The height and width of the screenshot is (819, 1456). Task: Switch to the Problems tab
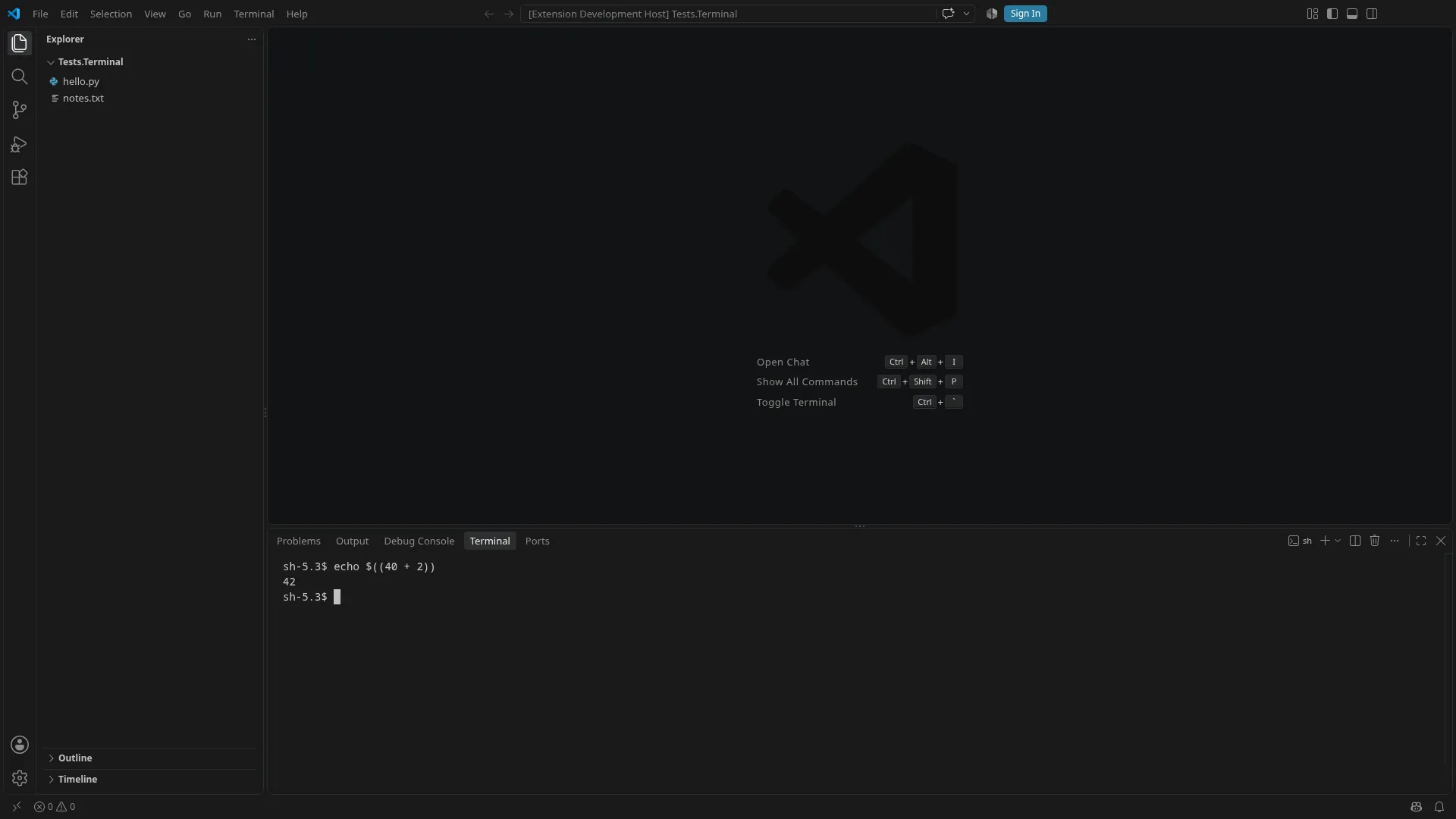(299, 541)
